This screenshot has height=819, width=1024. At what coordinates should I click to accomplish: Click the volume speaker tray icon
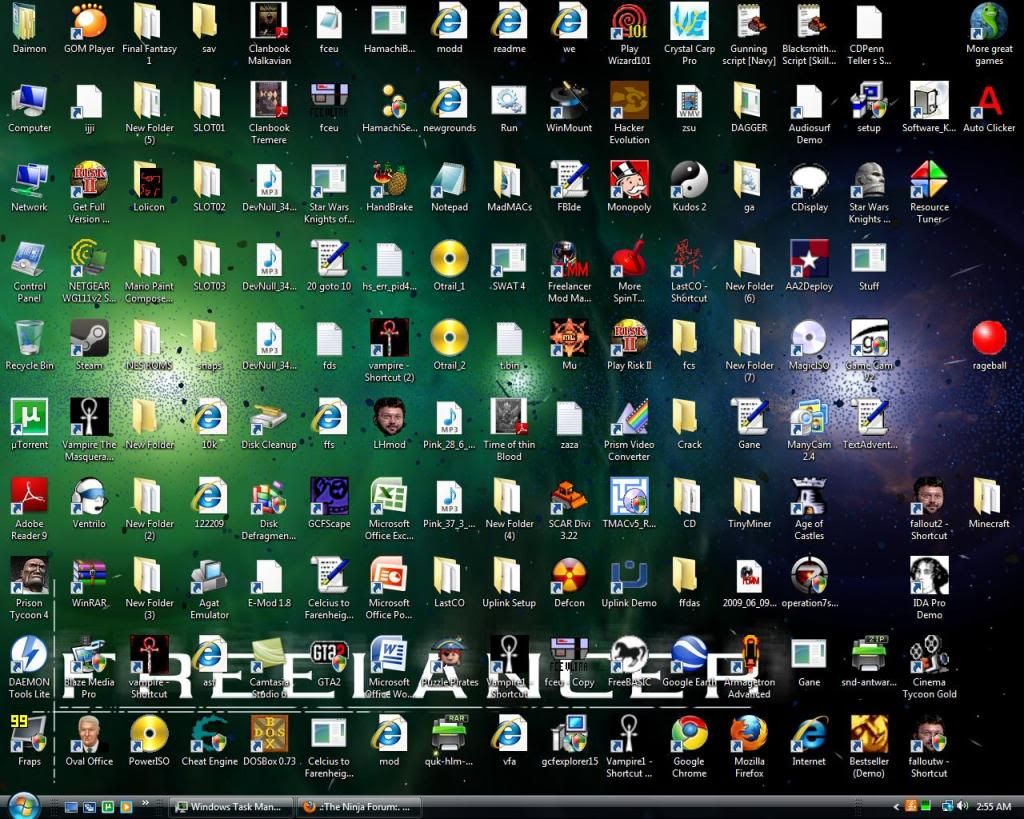coord(961,807)
